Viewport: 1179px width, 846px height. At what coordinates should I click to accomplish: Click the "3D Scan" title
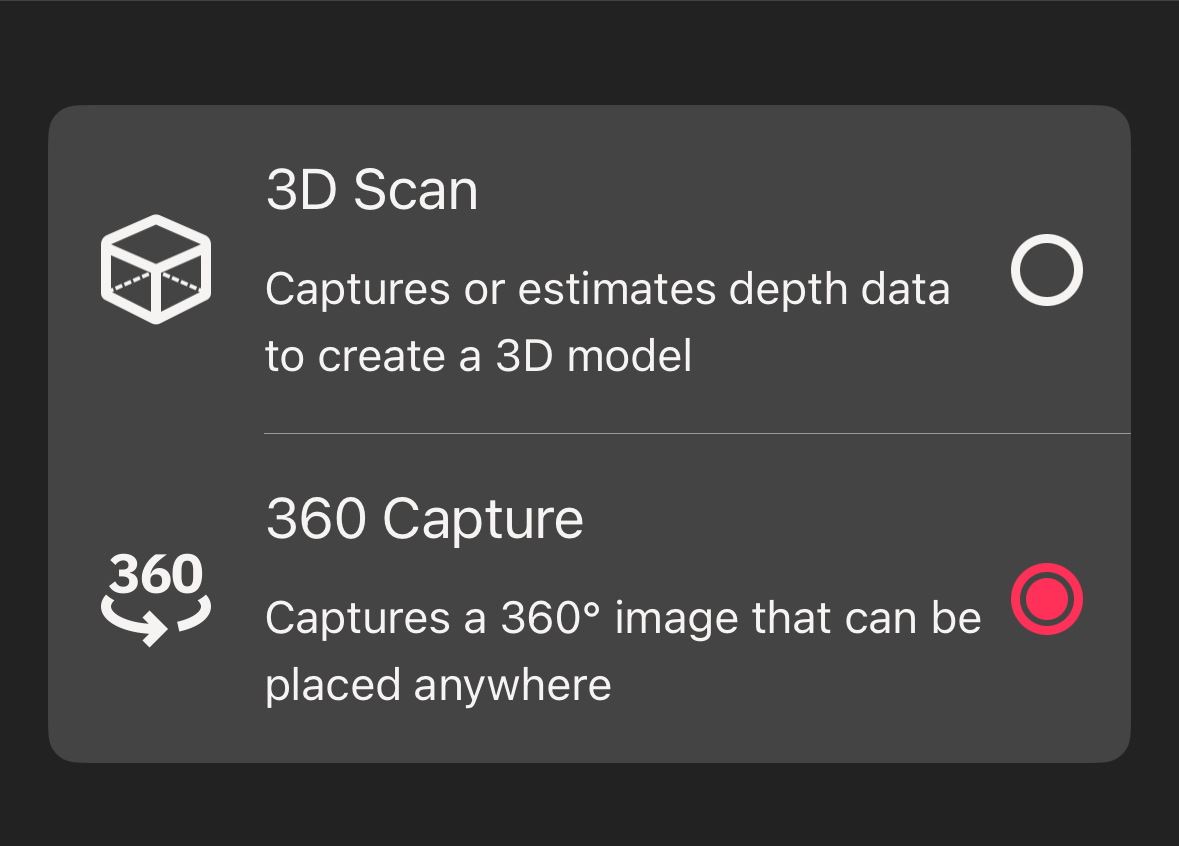point(372,190)
